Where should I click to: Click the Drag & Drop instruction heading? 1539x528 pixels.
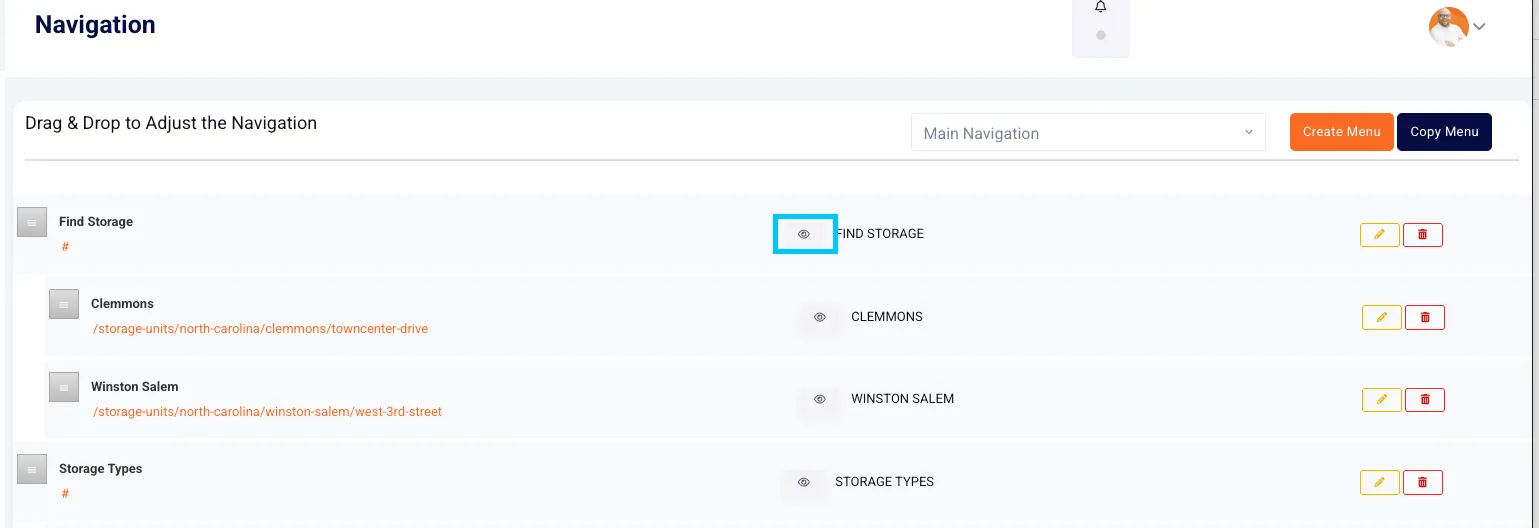[171, 124]
